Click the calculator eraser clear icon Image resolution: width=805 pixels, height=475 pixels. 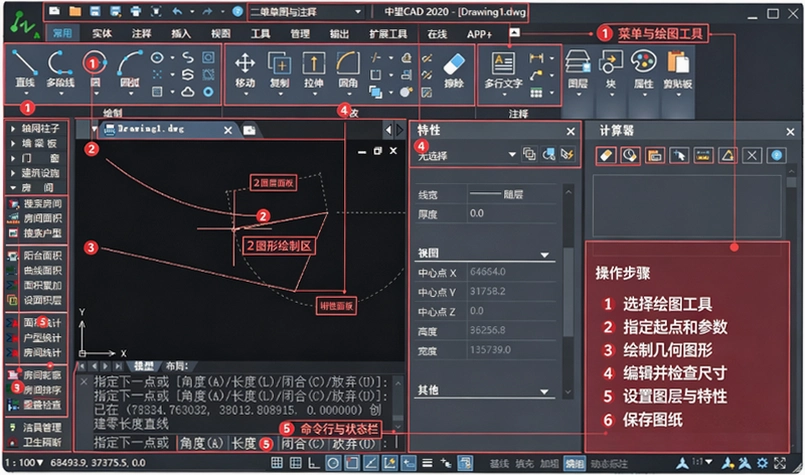pos(606,155)
